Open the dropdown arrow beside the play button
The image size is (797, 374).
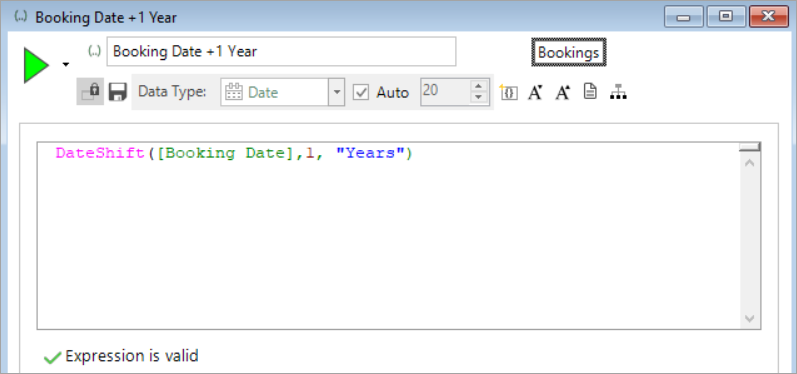pyautogui.click(x=66, y=65)
